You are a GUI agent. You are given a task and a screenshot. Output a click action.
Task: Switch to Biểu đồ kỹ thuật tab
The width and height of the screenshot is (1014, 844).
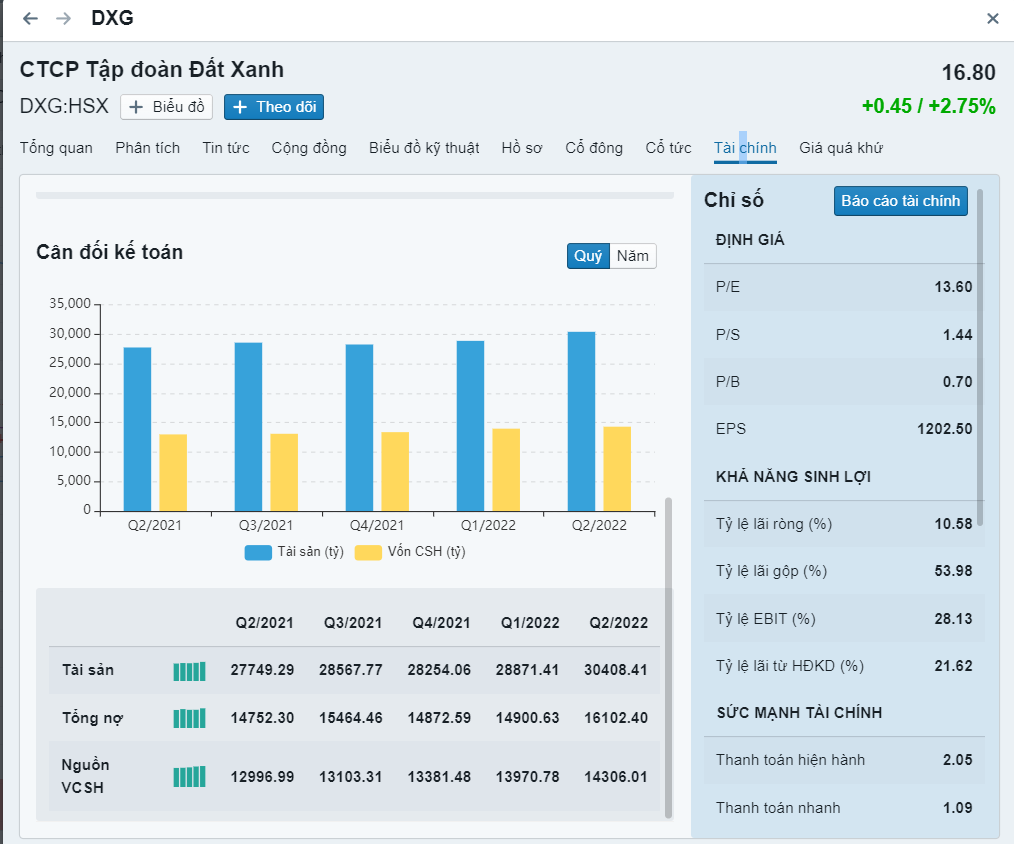point(424,148)
